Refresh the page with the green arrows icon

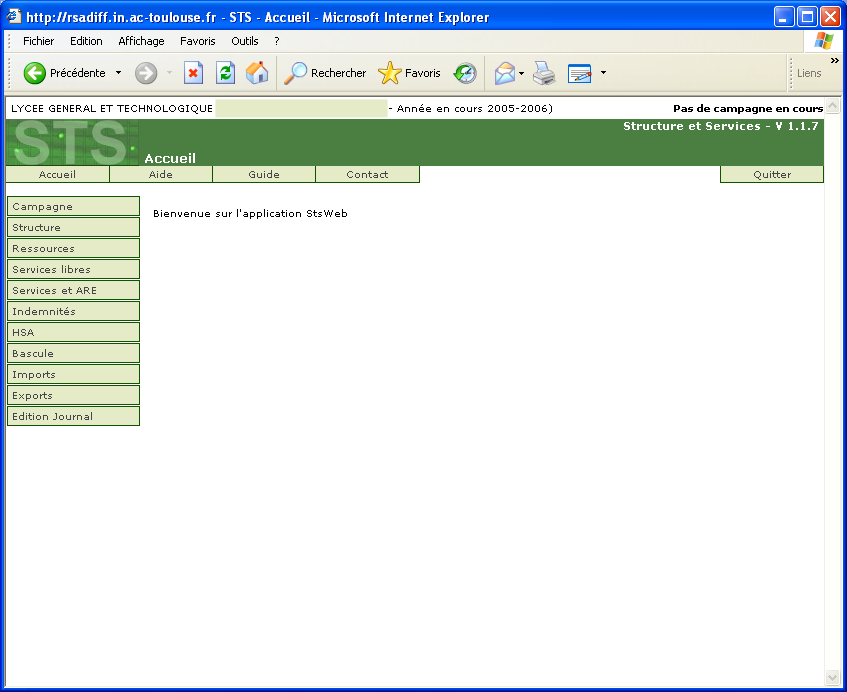pyautogui.click(x=225, y=73)
